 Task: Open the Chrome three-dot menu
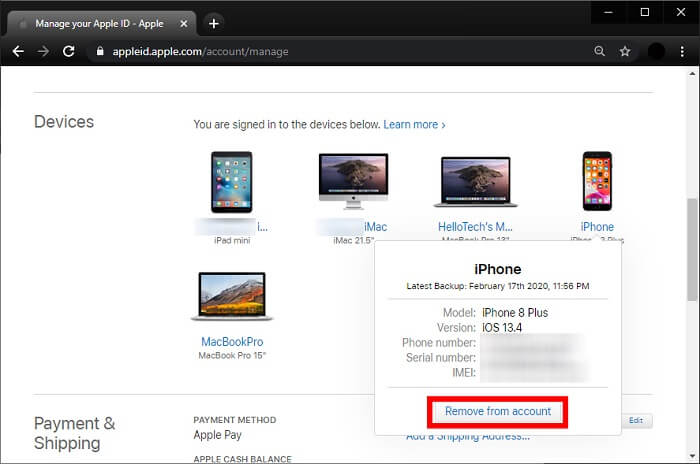684,51
